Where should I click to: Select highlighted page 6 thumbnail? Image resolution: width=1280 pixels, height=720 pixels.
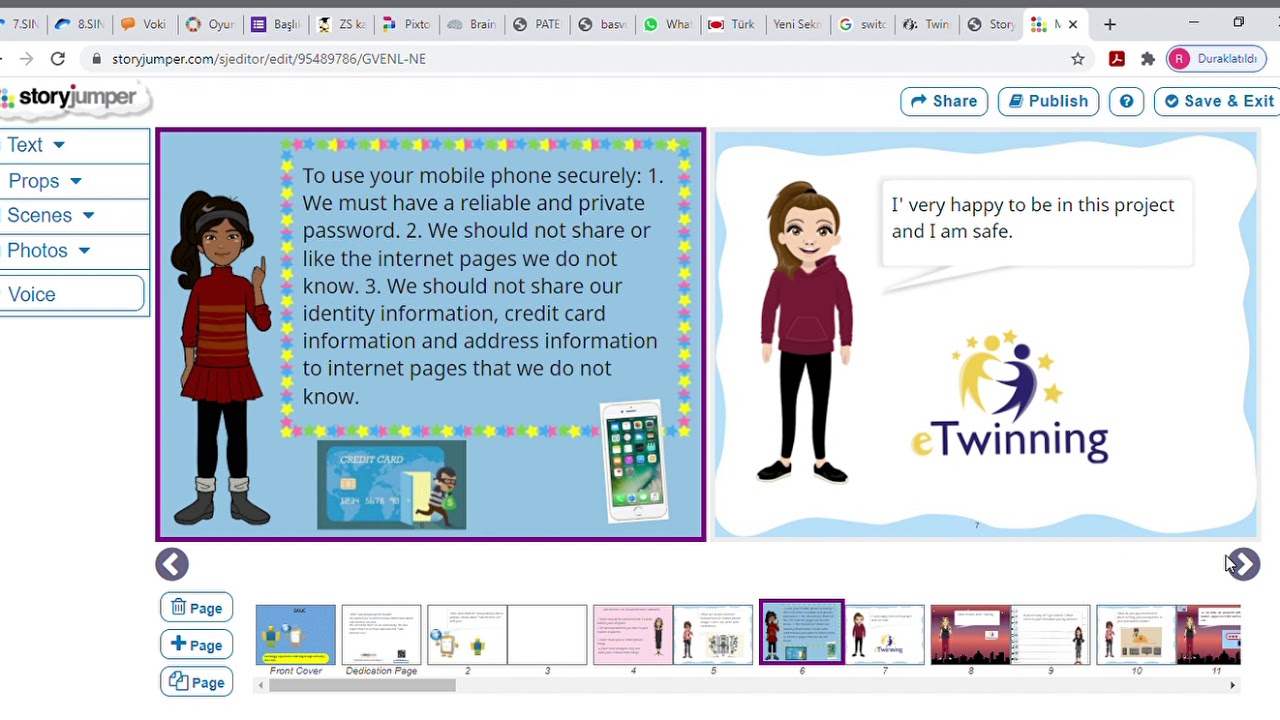802,632
